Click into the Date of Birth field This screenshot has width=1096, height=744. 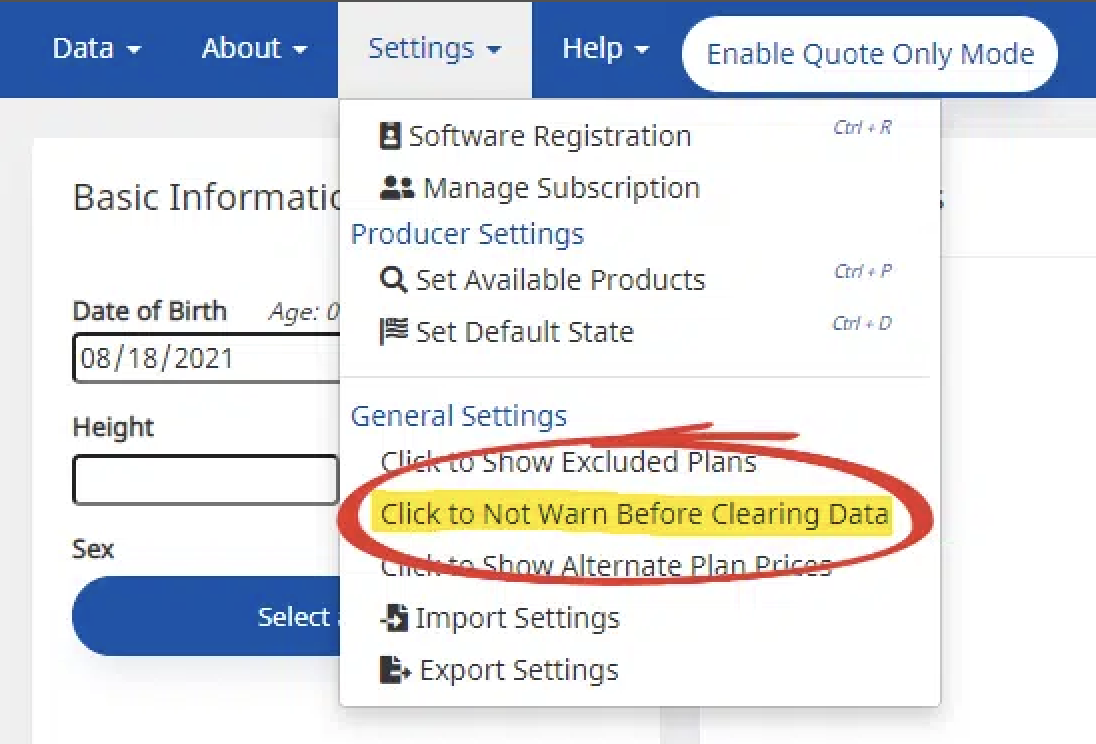point(206,358)
